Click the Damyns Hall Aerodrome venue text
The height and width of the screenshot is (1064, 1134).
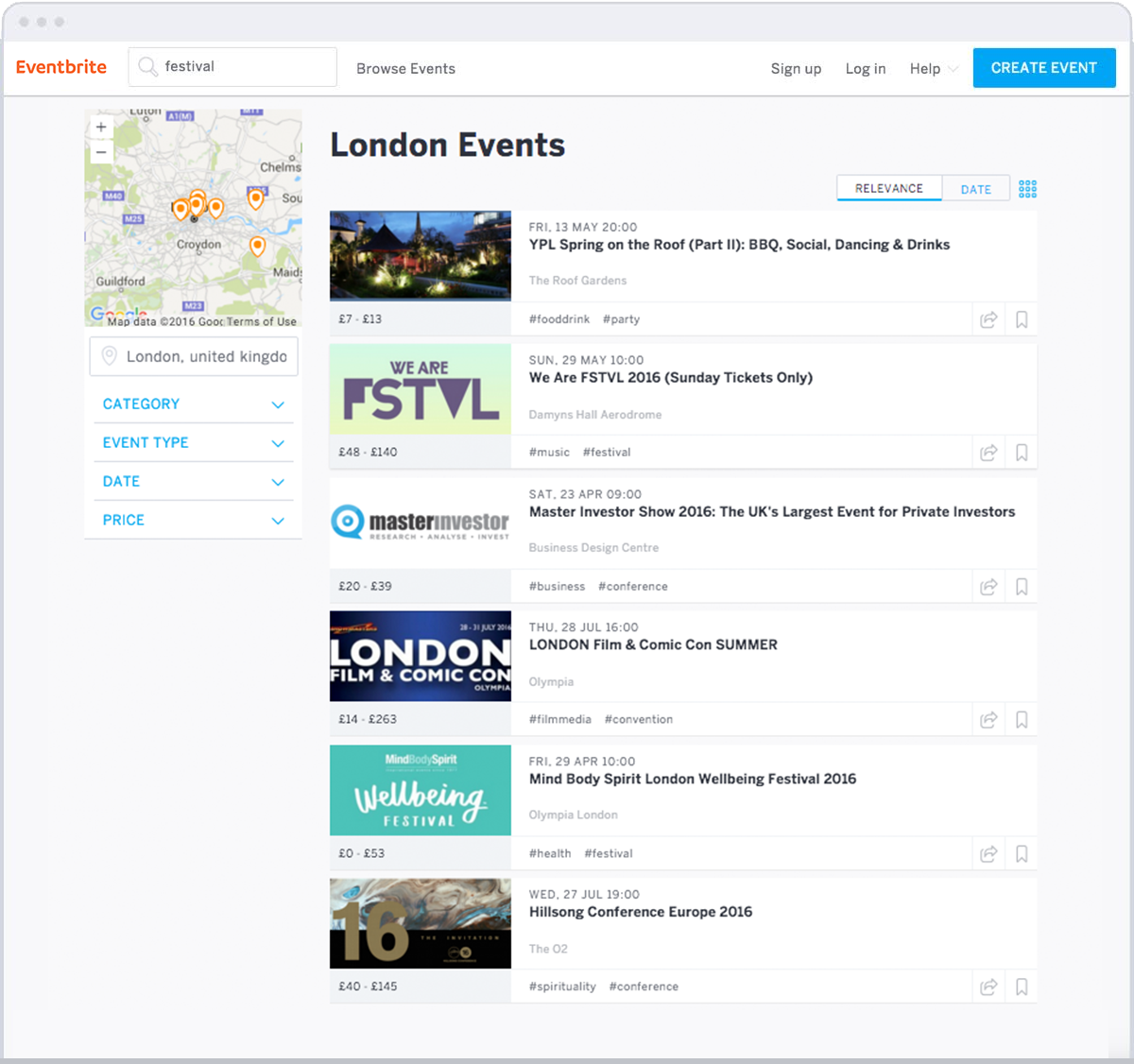(x=595, y=415)
